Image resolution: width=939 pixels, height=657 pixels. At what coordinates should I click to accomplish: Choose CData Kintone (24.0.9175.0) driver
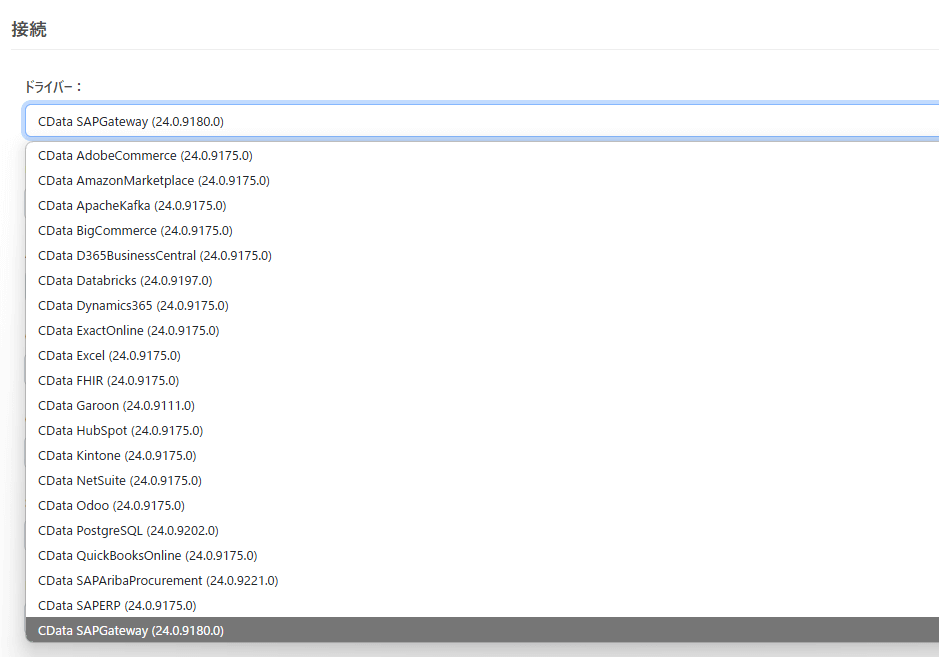pyautogui.click(x=482, y=456)
